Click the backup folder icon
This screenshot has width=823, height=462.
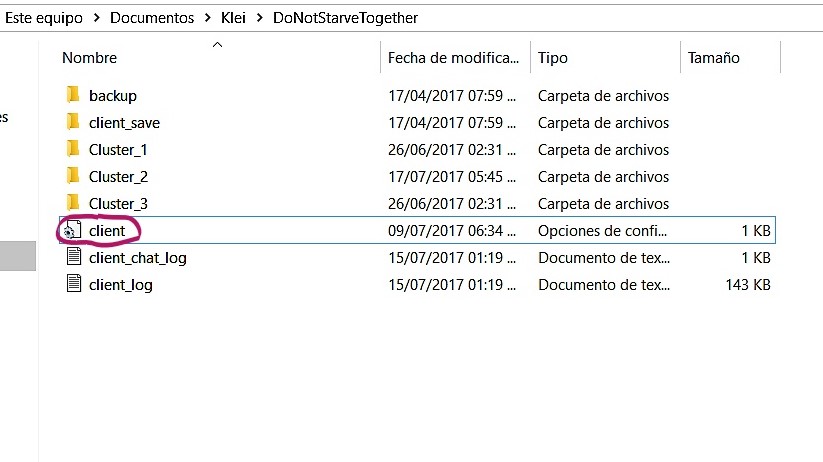coord(72,95)
